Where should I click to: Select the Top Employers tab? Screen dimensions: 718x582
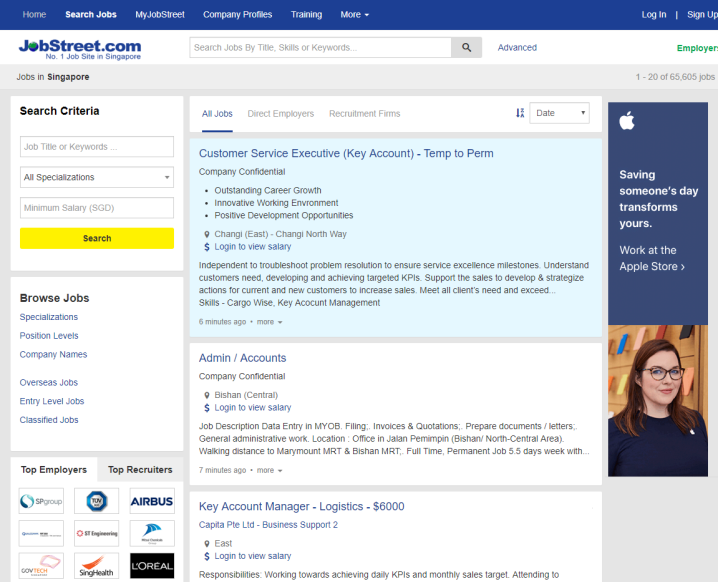[x=54, y=469]
